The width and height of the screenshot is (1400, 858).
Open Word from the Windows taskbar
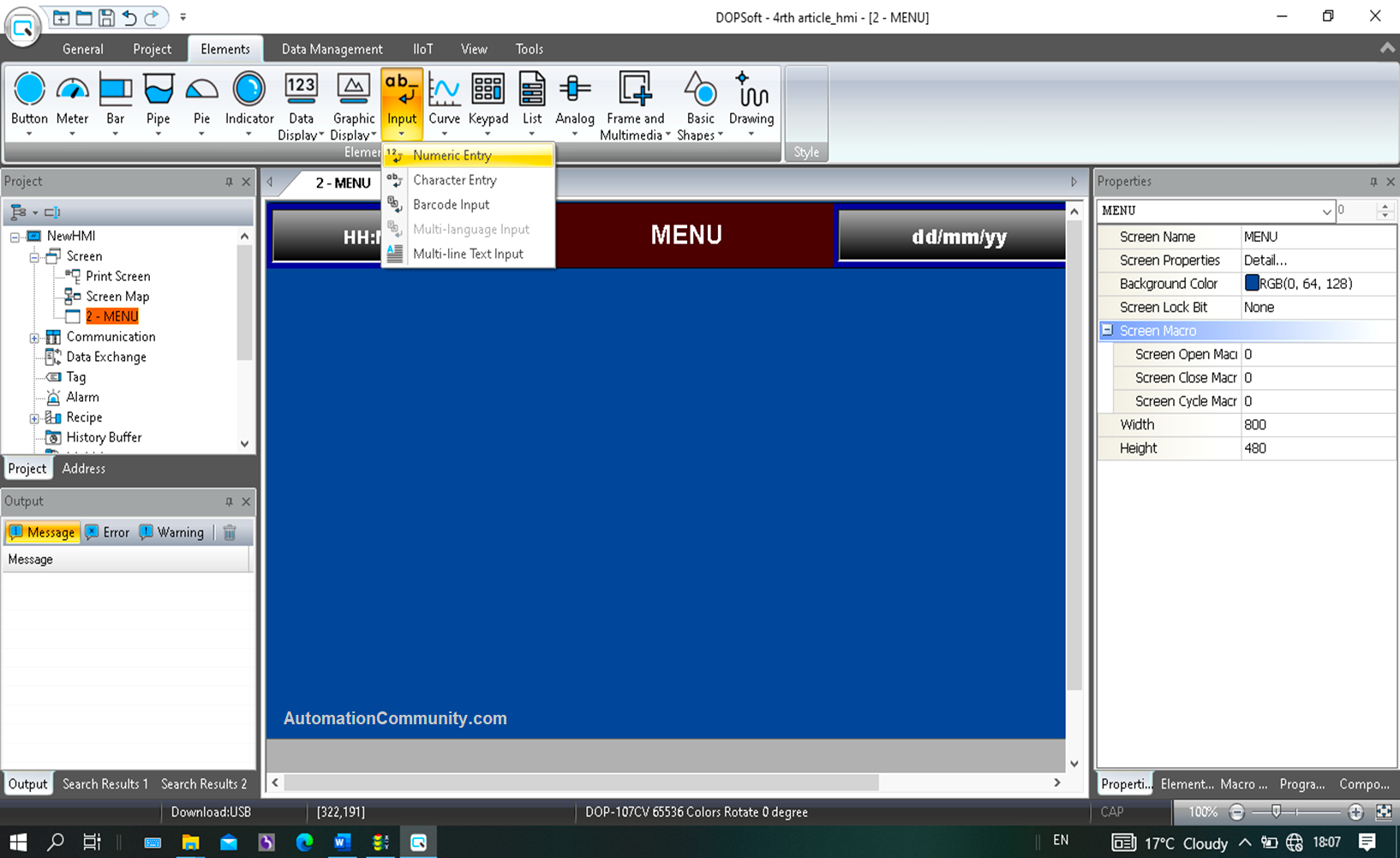pyautogui.click(x=342, y=843)
